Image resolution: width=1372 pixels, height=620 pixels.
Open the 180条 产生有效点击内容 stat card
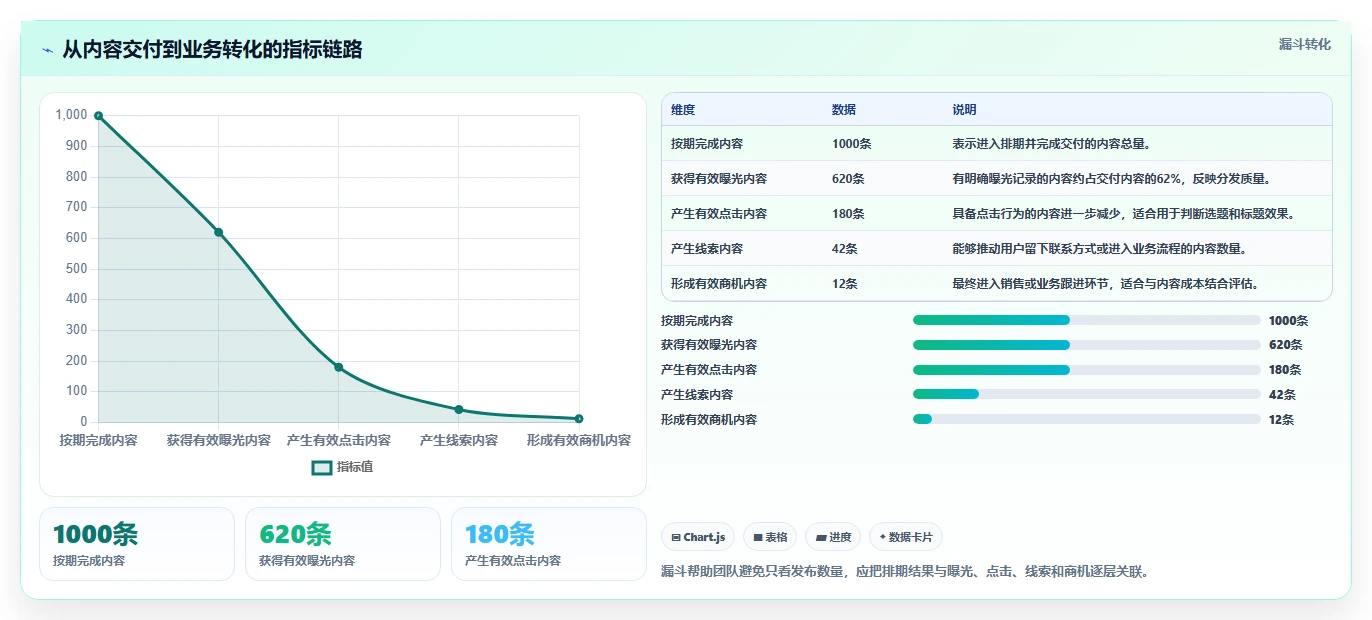tap(549, 544)
